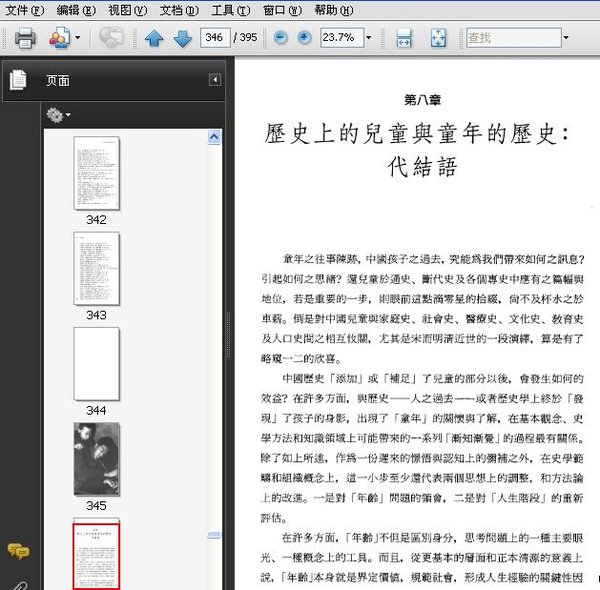The height and width of the screenshot is (590, 600).
Task: Click the zoom in plus button
Action: coord(303,38)
